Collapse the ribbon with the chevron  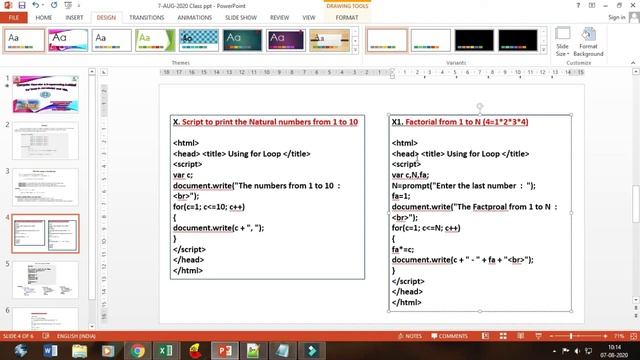(x=633, y=63)
